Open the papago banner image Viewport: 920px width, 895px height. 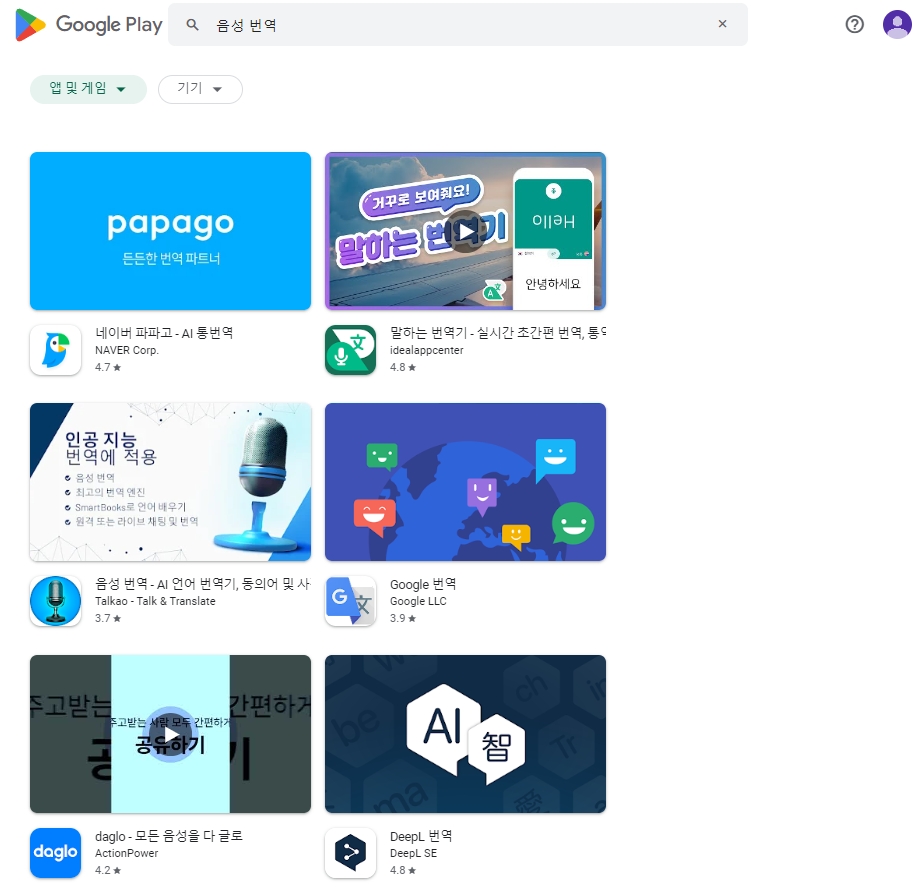tap(170, 231)
